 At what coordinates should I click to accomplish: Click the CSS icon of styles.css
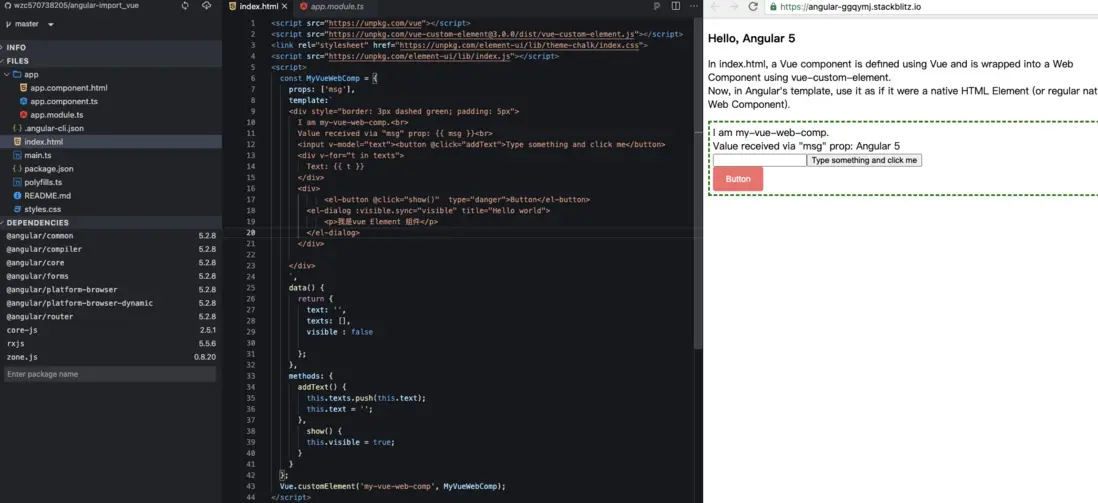[18, 209]
